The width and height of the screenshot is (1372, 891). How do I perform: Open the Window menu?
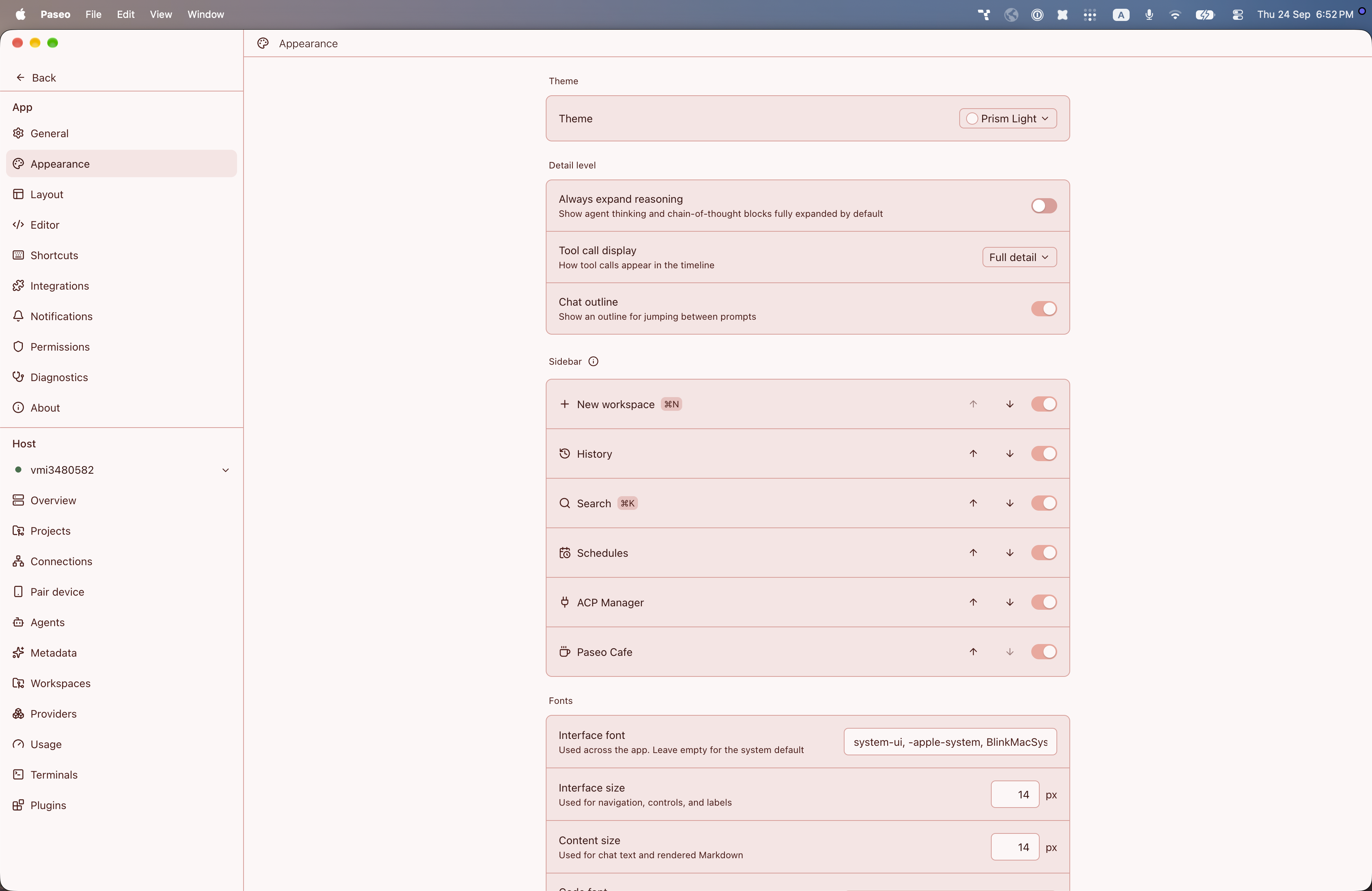point(206,14)
